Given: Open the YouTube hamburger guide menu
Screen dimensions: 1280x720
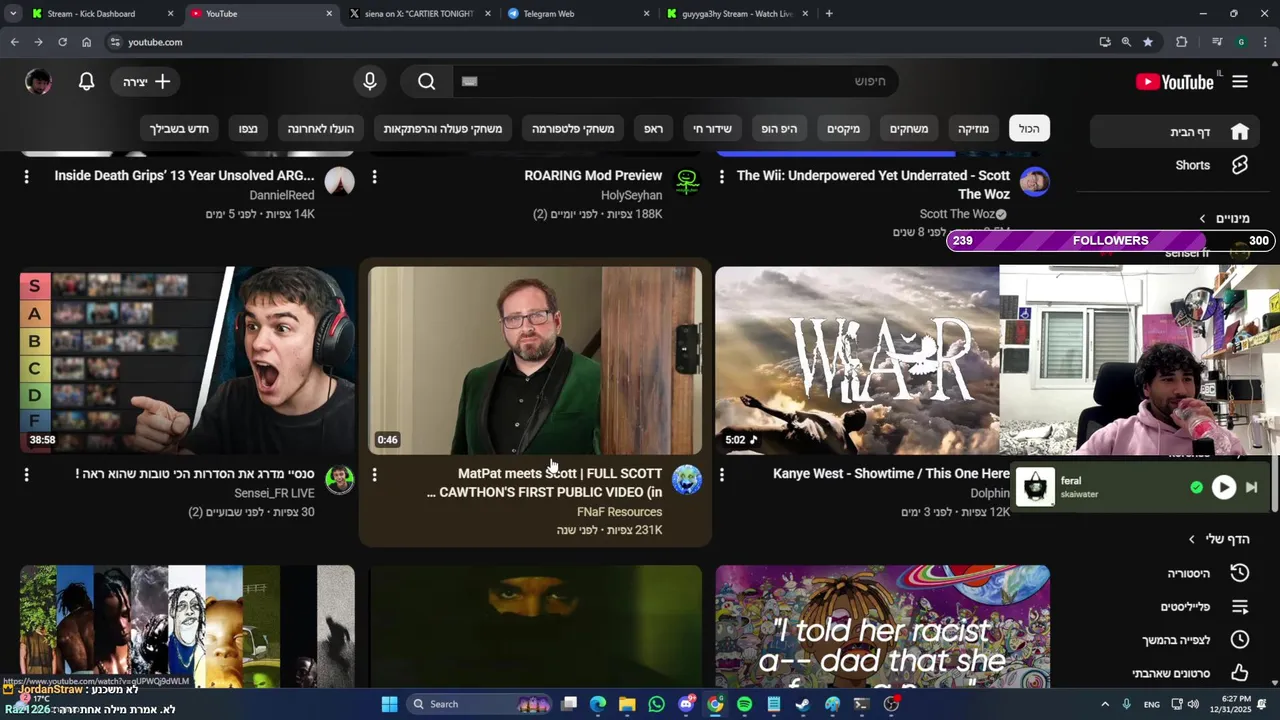Looking at the screenshot, I should pos(1240,82).
